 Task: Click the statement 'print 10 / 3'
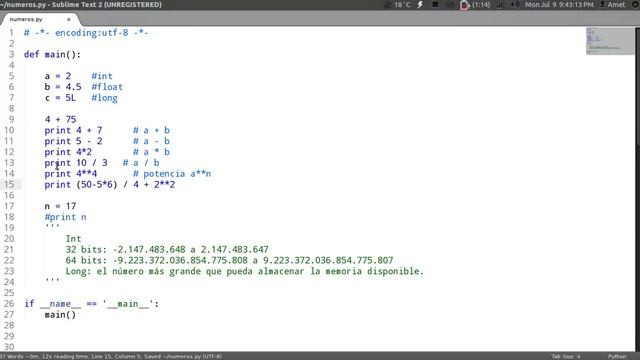[x=76, y=163]
